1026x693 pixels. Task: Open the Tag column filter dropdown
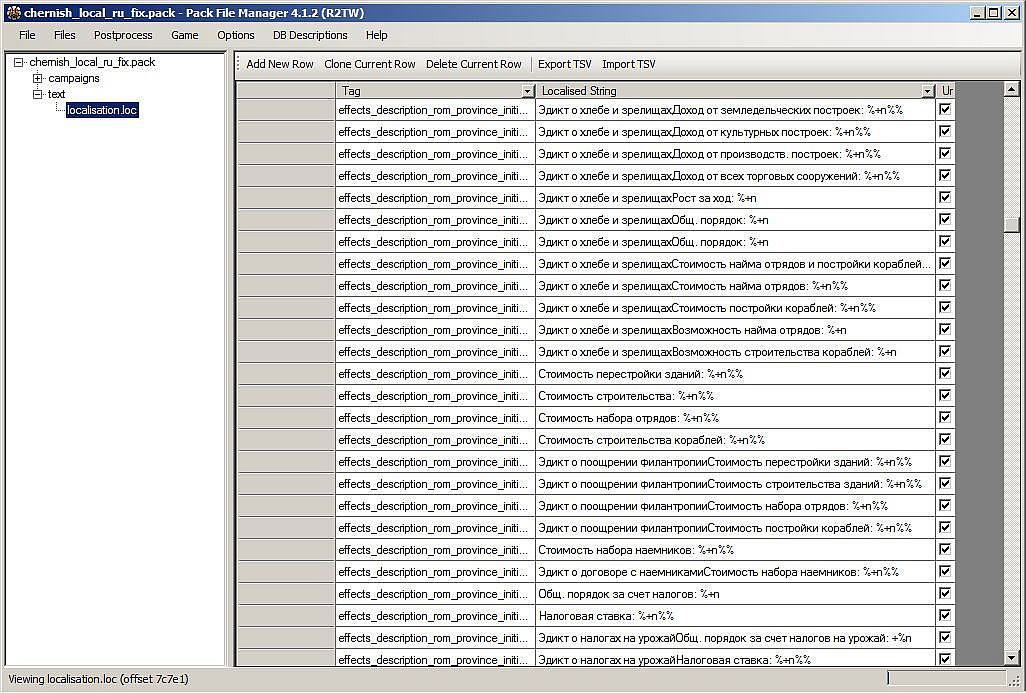click(x=527, y=91)
